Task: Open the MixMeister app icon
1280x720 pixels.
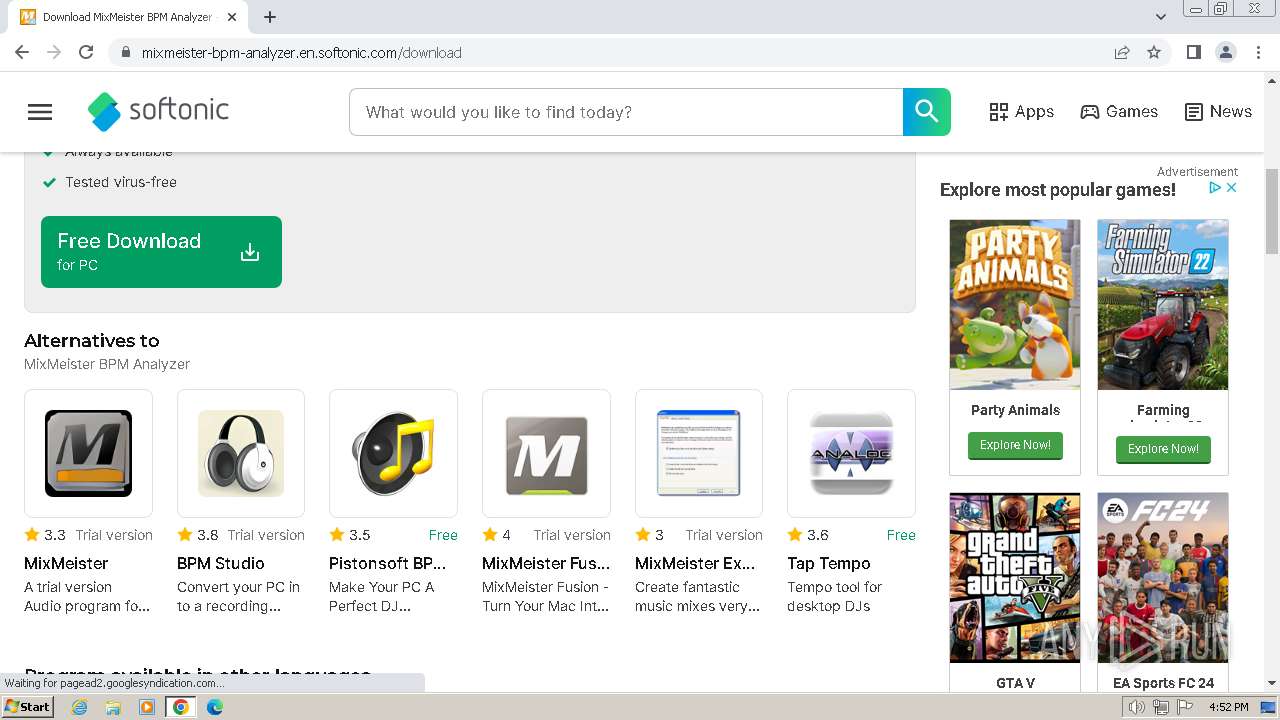Action: (88, 453)
